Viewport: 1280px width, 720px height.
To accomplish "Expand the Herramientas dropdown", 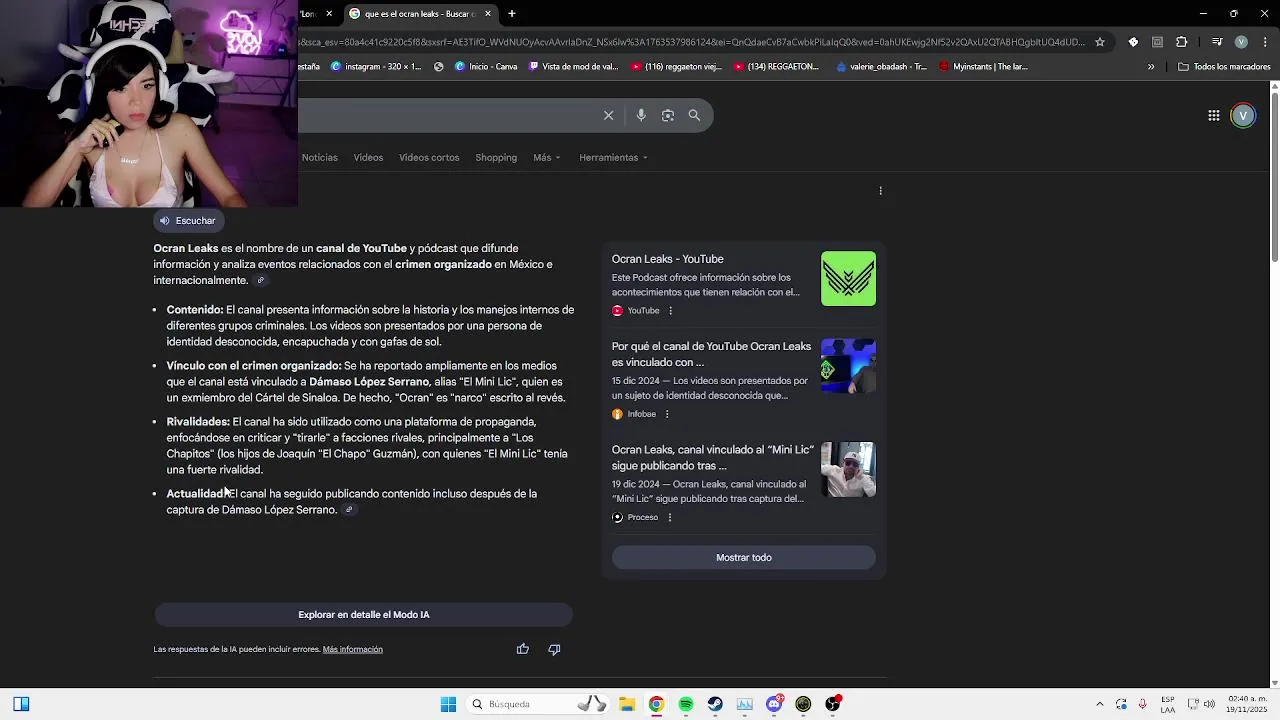I will (x=613, y=158).
